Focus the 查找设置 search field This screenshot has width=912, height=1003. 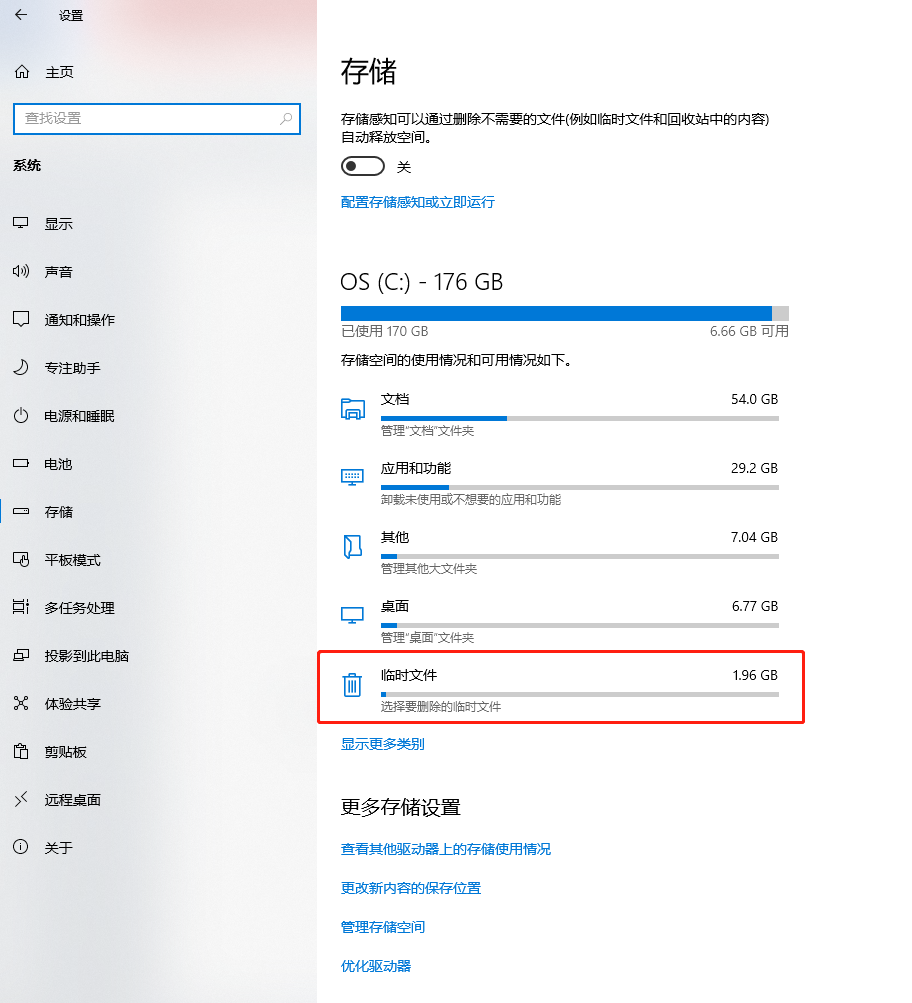pos(157,118)
